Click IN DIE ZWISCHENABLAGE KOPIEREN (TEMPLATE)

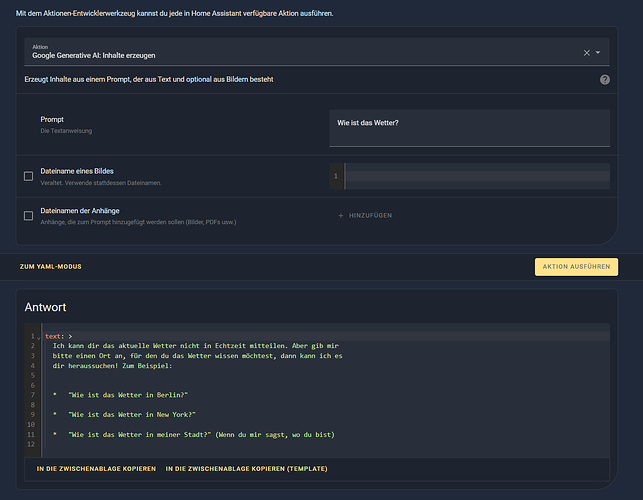coord(246,468)
